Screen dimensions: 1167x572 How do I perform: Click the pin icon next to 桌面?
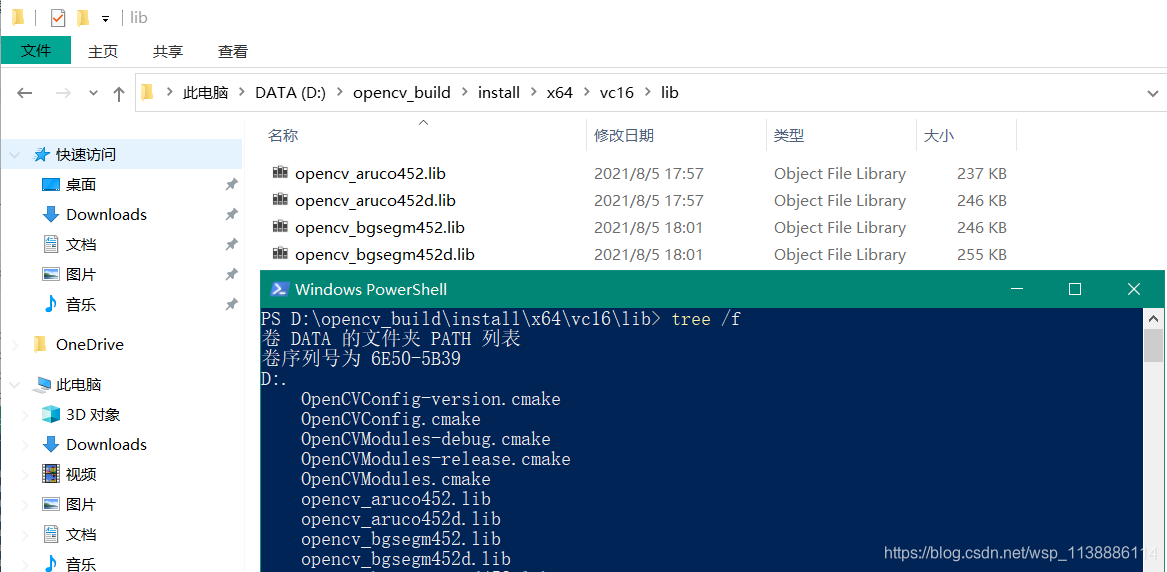pos(231,184)
